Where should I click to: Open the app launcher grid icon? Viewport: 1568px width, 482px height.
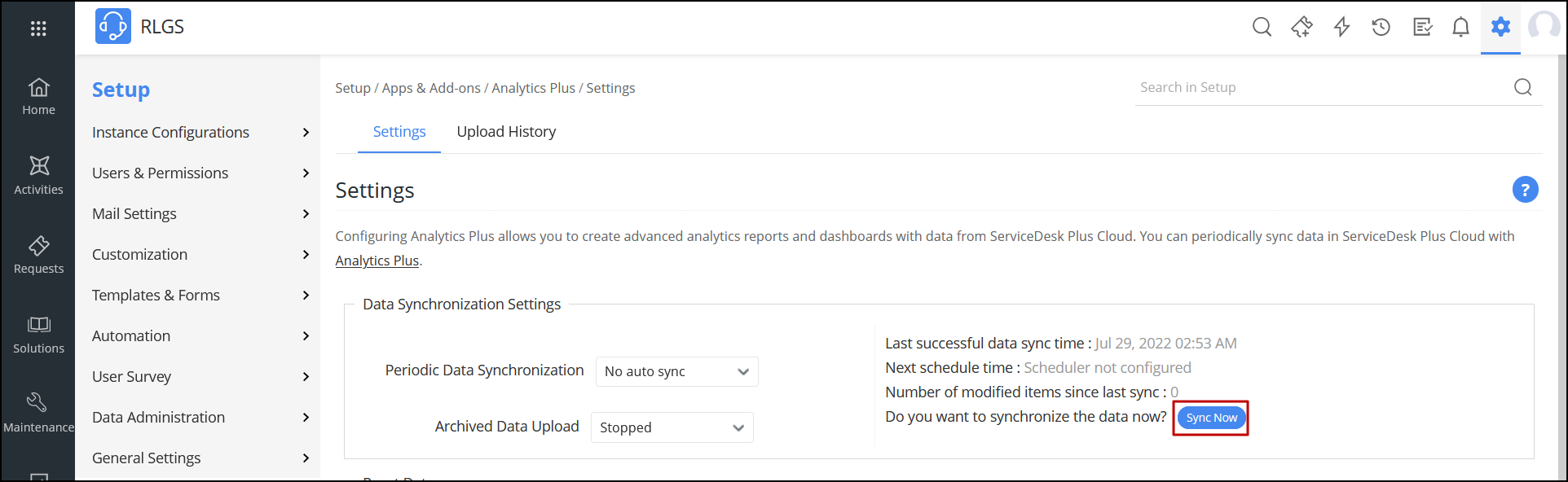[x=38, y=28]
